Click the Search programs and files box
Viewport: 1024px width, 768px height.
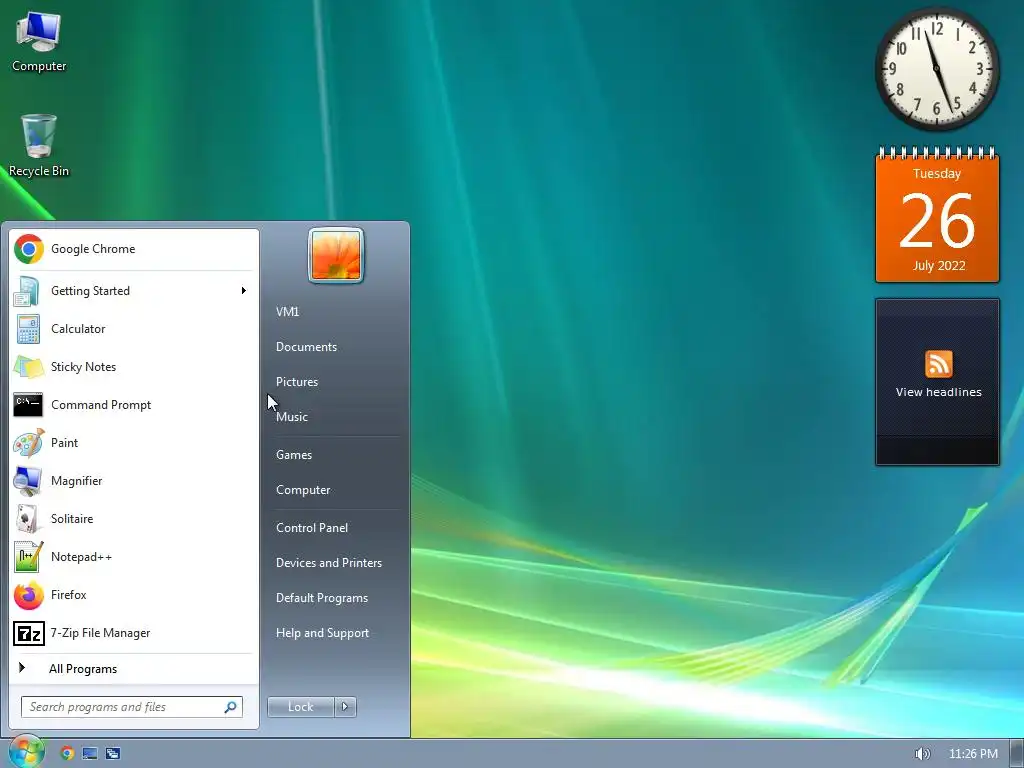[x=131, y=707]
